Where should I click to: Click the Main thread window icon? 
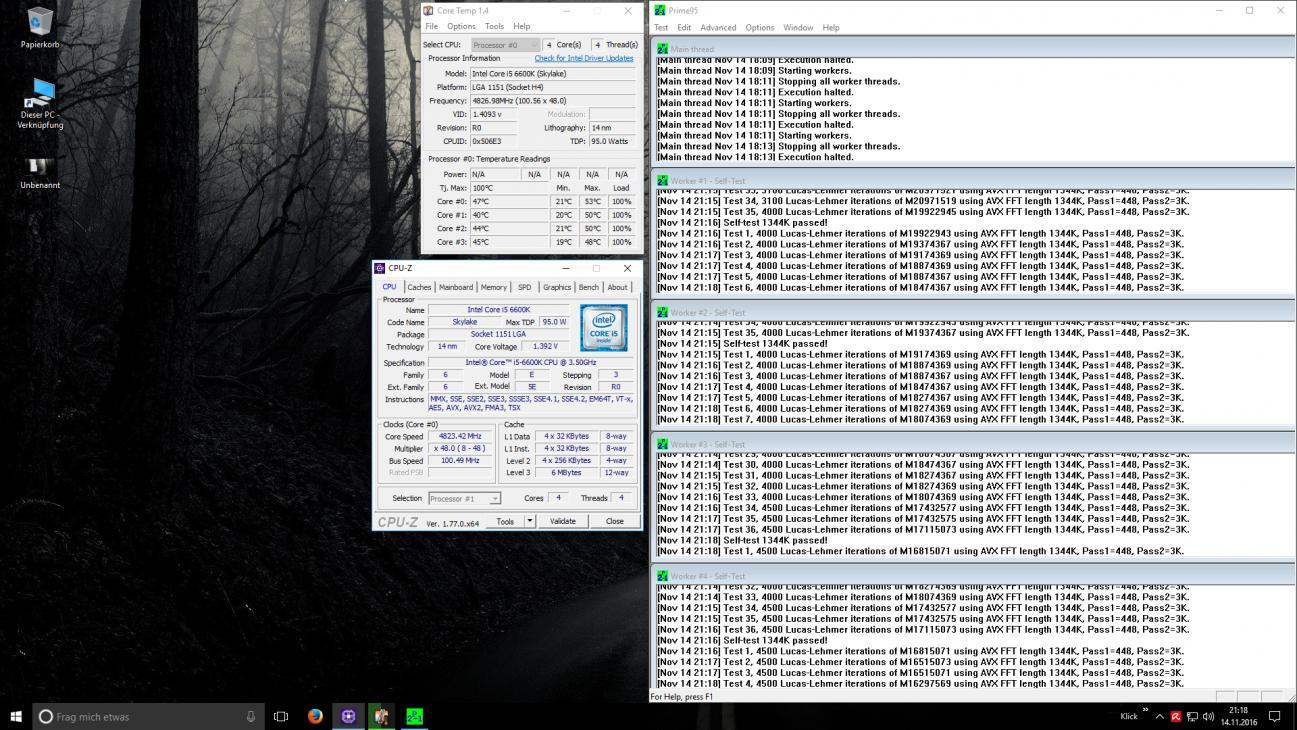pyautogui.click(x=662, y=48)
